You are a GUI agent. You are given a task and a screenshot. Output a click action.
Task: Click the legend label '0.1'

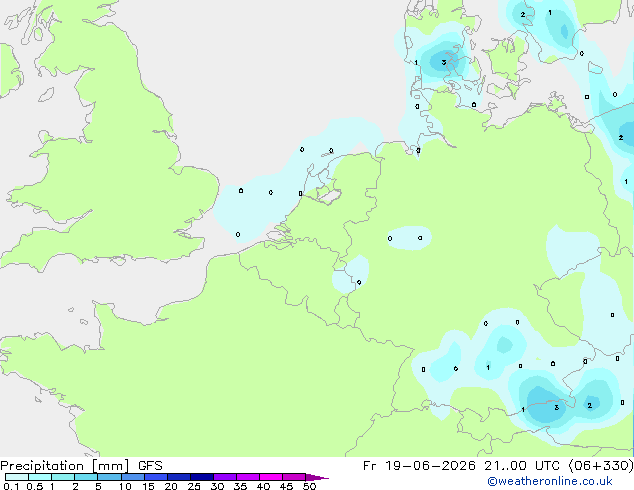tap(11, 486)
